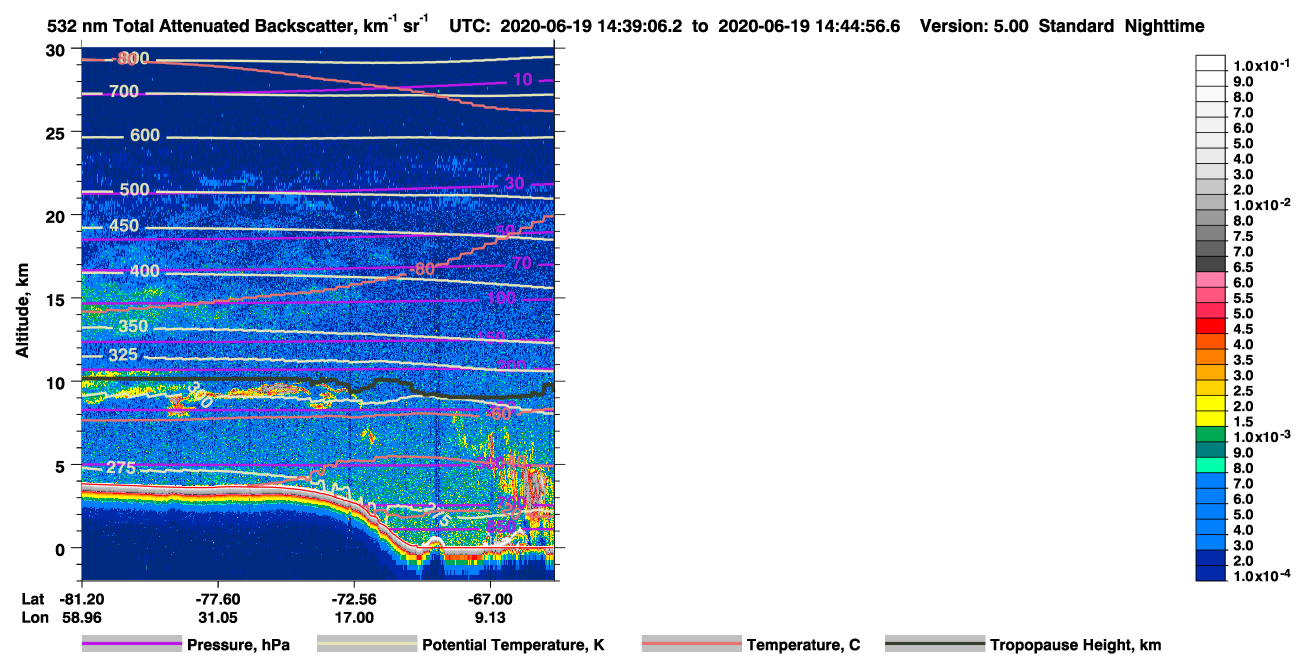This screenshot has height=667, width=1300.
Task: Click the 30 hPa pressure contour label
Action: (514, 183)
